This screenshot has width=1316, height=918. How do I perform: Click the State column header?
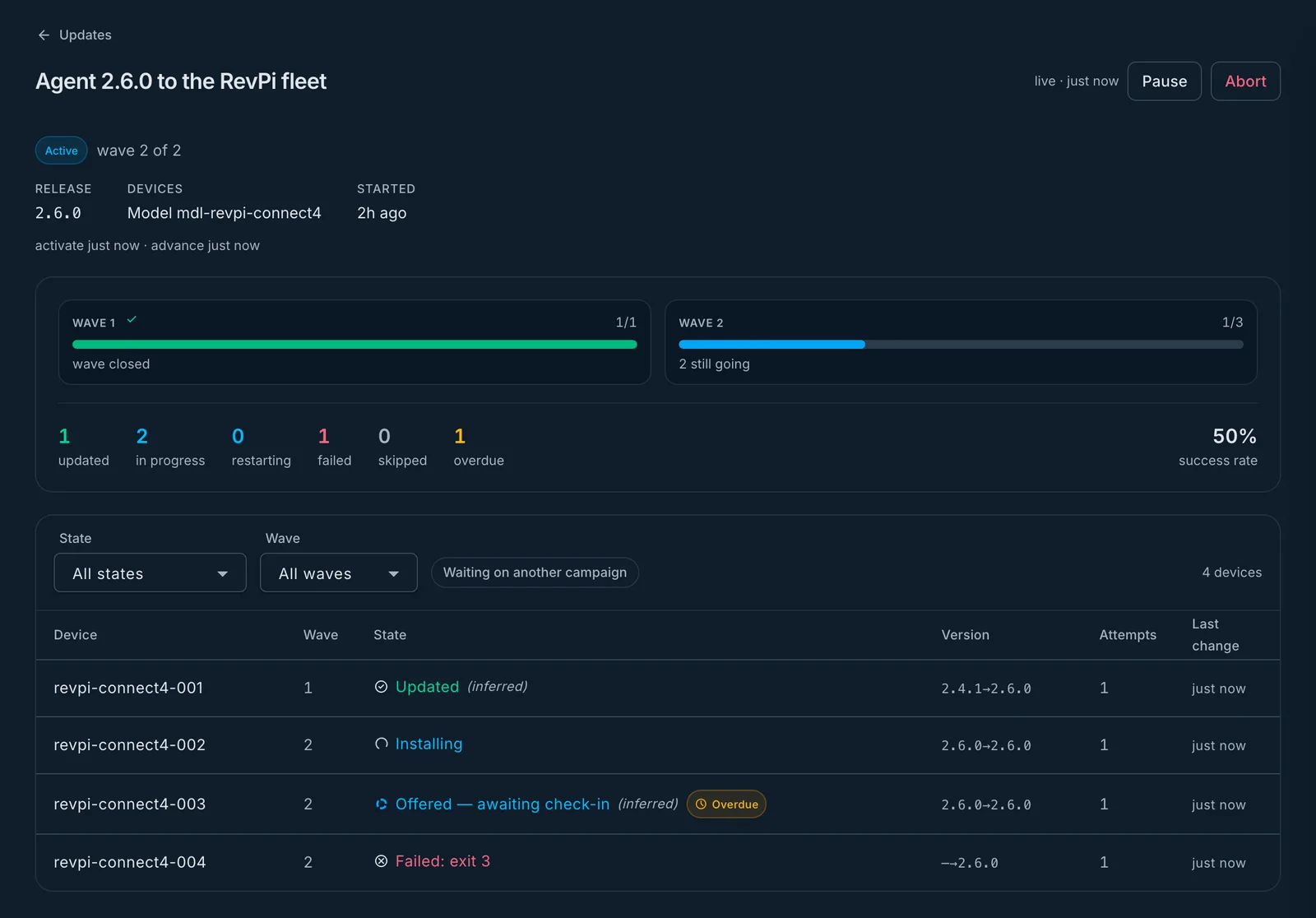[x=390, y=635]
